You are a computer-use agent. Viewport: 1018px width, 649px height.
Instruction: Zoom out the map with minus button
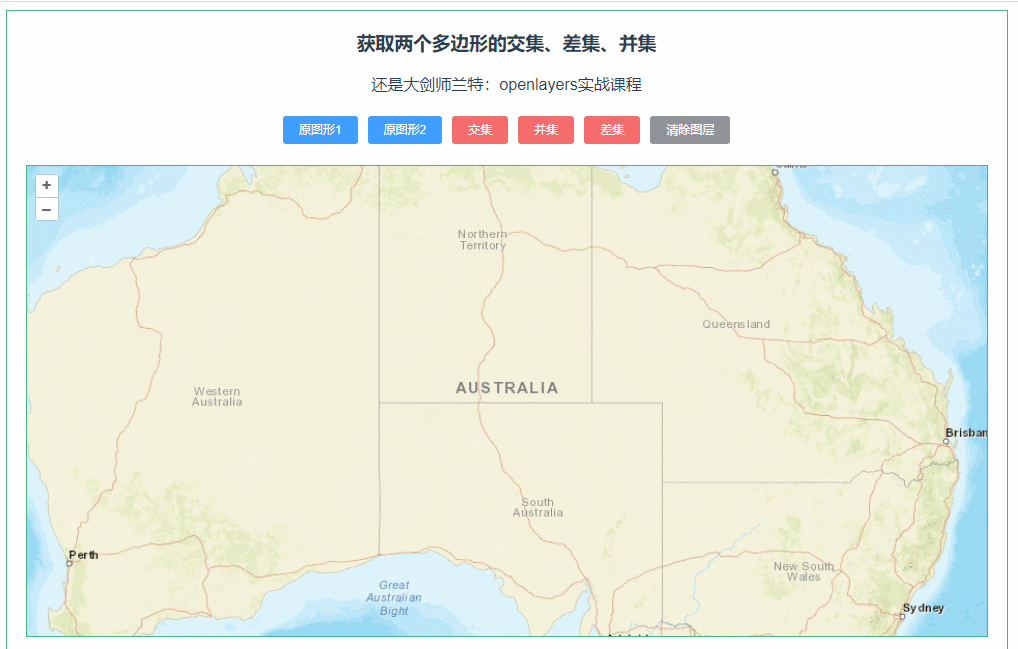click(x=47, y=210)
